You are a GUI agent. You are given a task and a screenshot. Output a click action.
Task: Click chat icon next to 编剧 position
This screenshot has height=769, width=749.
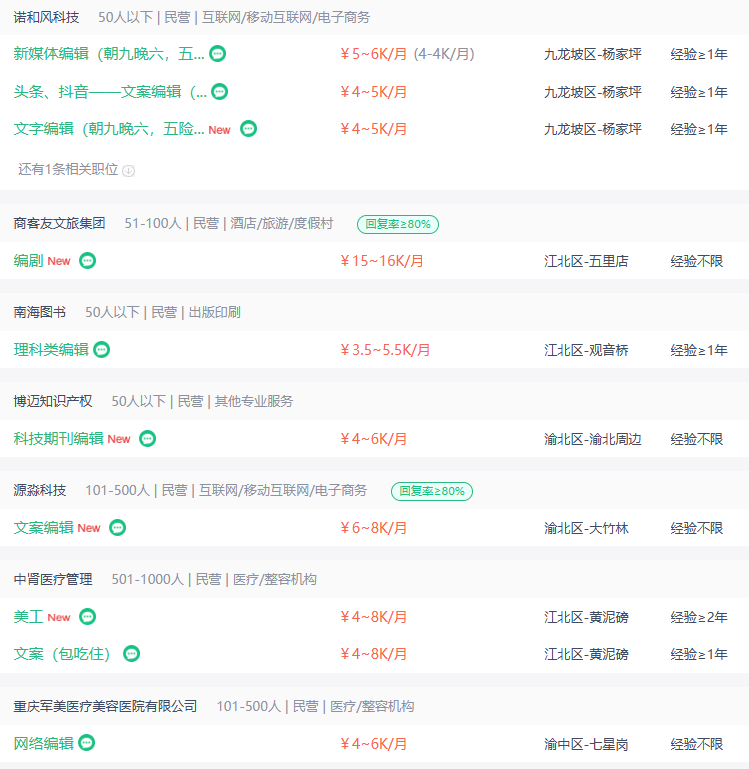pos(88,260)
